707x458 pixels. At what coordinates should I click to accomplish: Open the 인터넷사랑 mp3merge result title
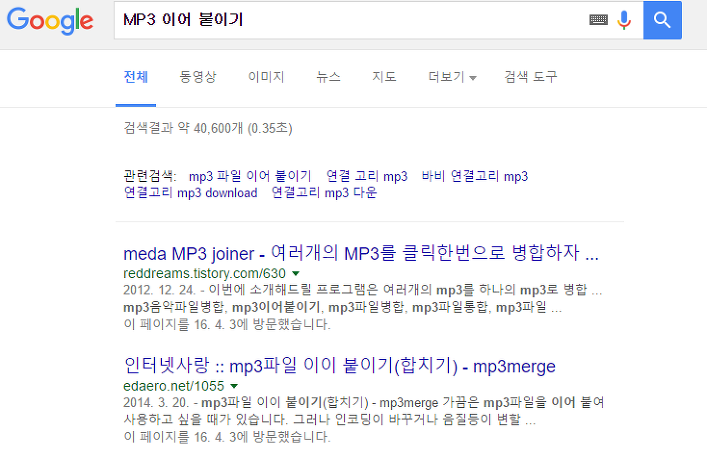pos(340,366)
